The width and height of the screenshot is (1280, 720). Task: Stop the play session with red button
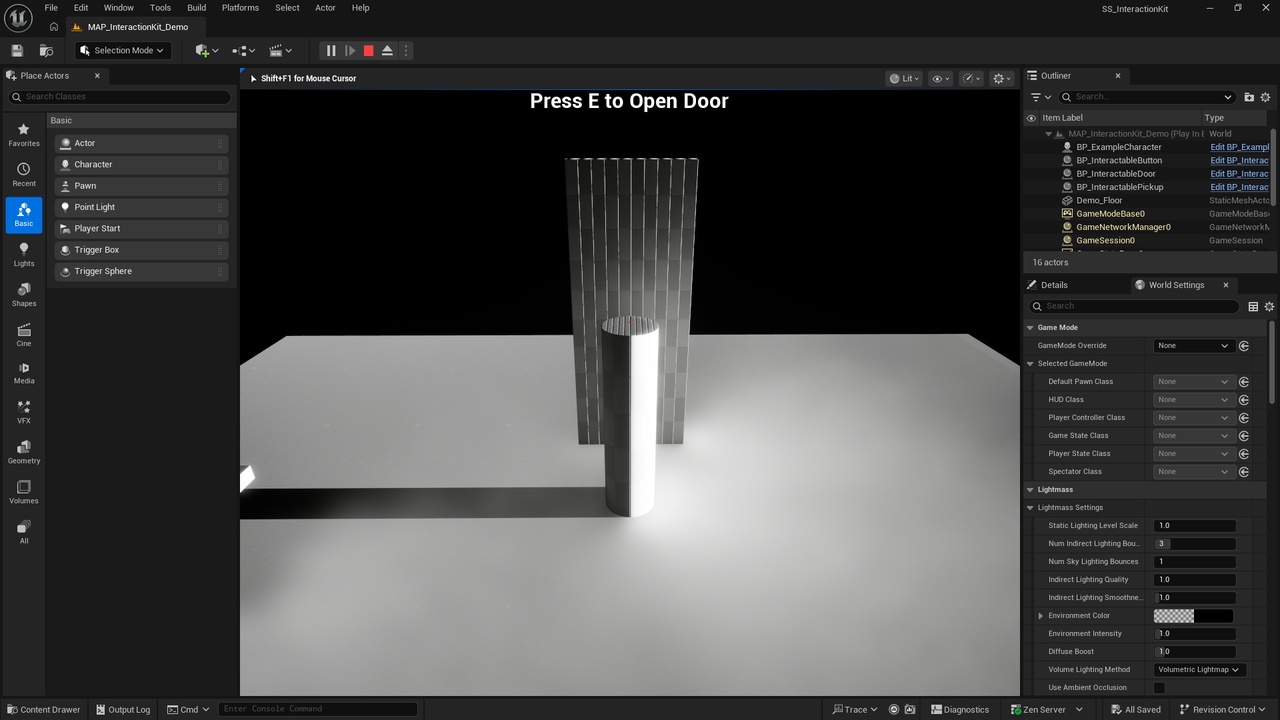coord(368,50)
